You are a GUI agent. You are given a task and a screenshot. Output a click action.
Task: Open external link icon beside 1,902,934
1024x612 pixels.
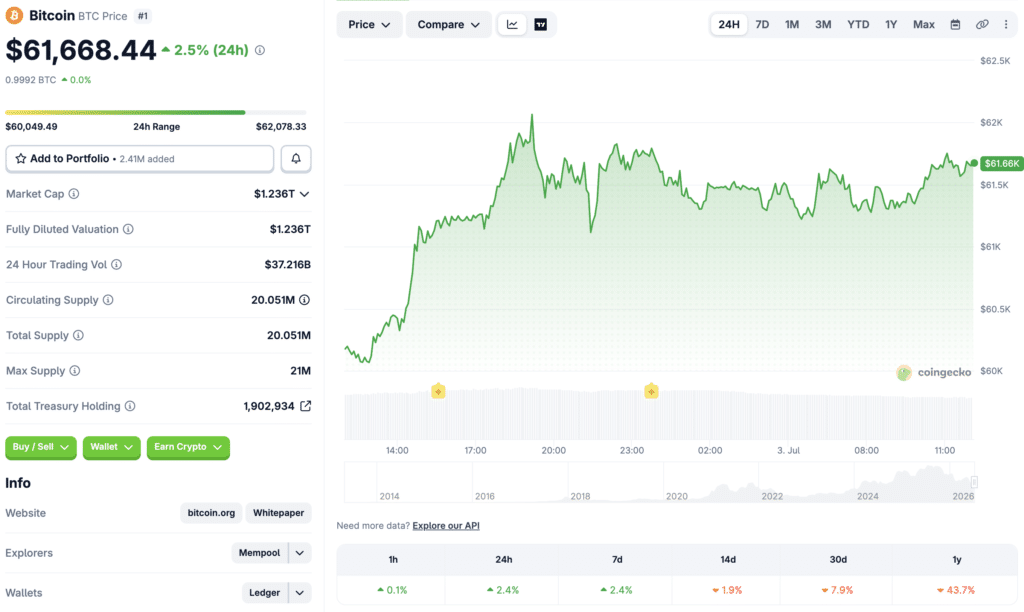coord(305,406)
